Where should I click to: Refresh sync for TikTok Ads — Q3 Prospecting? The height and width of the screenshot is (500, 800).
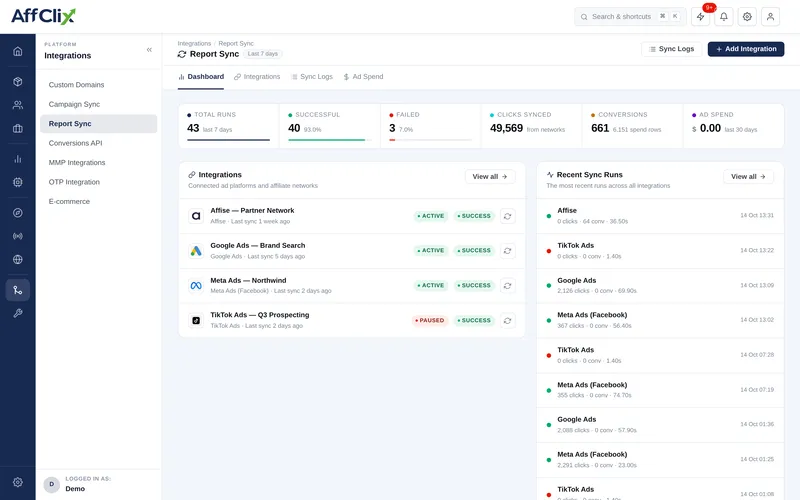point(507,320)
